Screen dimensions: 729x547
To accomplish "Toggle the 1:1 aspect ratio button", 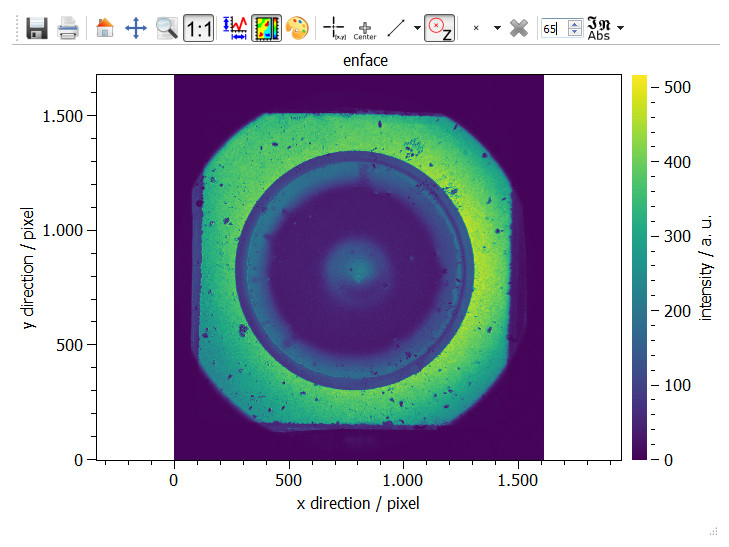I will click(x=199, y=28).
